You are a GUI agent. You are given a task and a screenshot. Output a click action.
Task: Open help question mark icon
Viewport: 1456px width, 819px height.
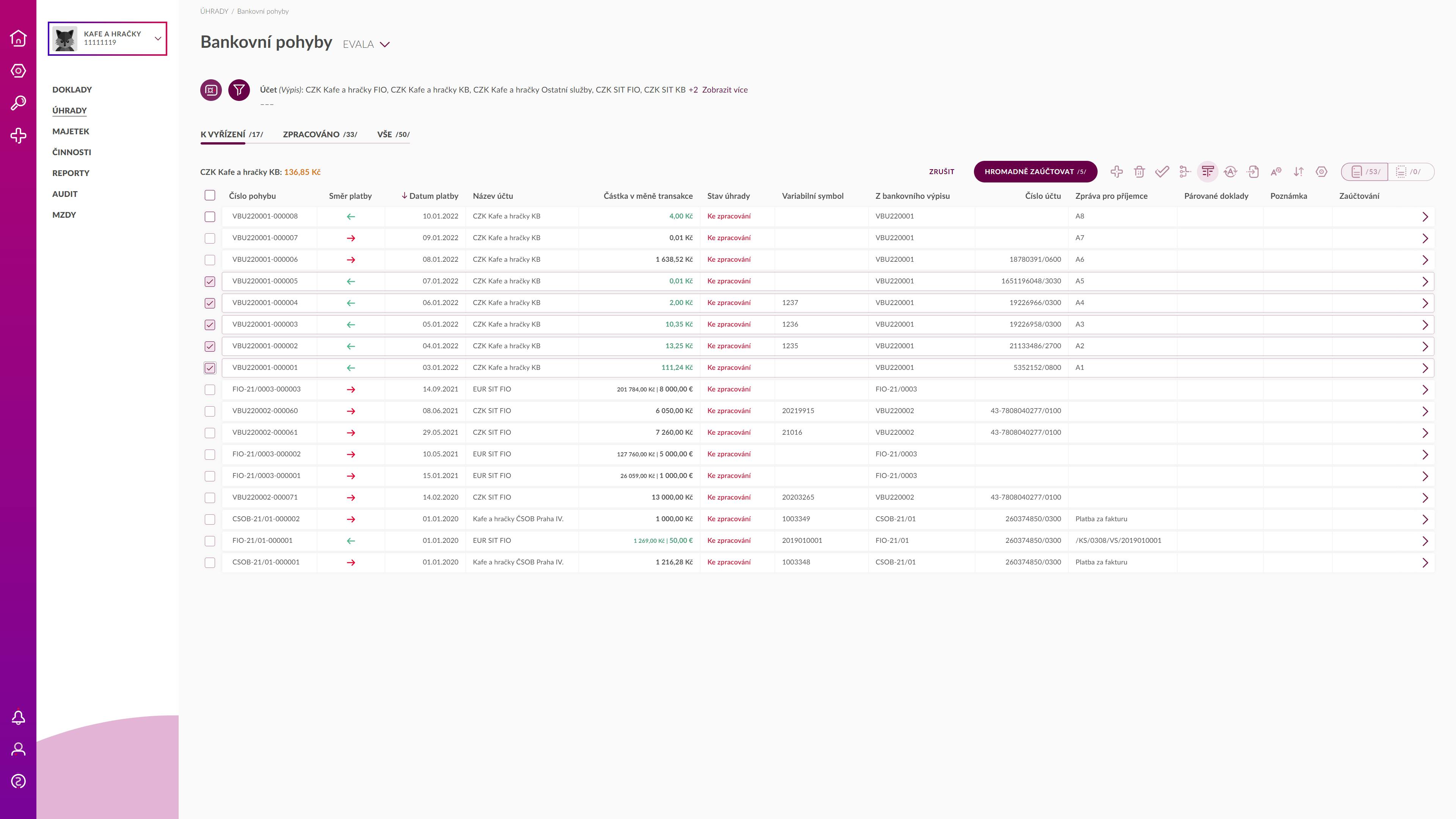[18, 781]
